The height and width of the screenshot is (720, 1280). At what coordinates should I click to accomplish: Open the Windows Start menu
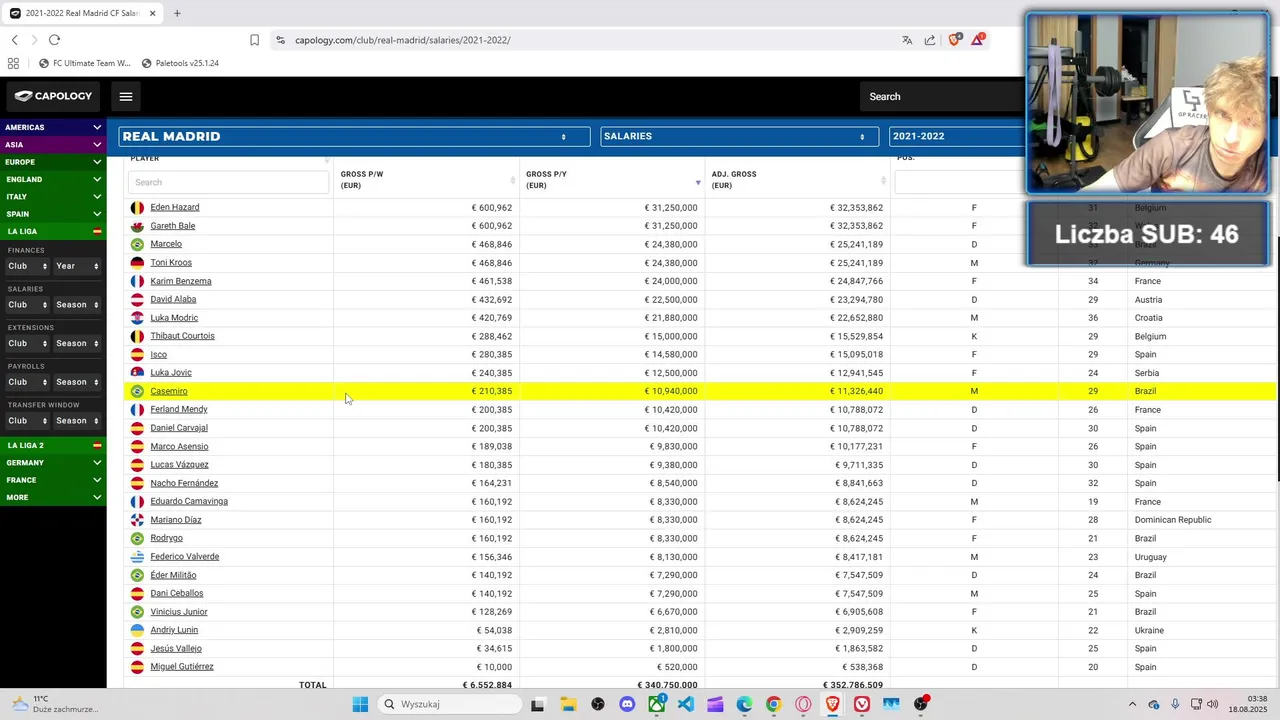[360, 704]
